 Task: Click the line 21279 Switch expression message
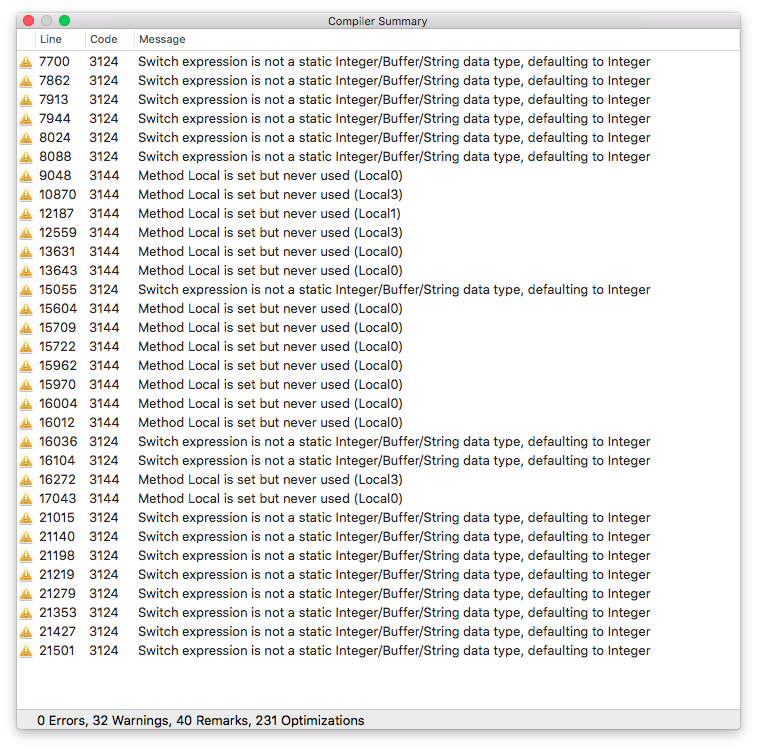(x=394, y=594)
